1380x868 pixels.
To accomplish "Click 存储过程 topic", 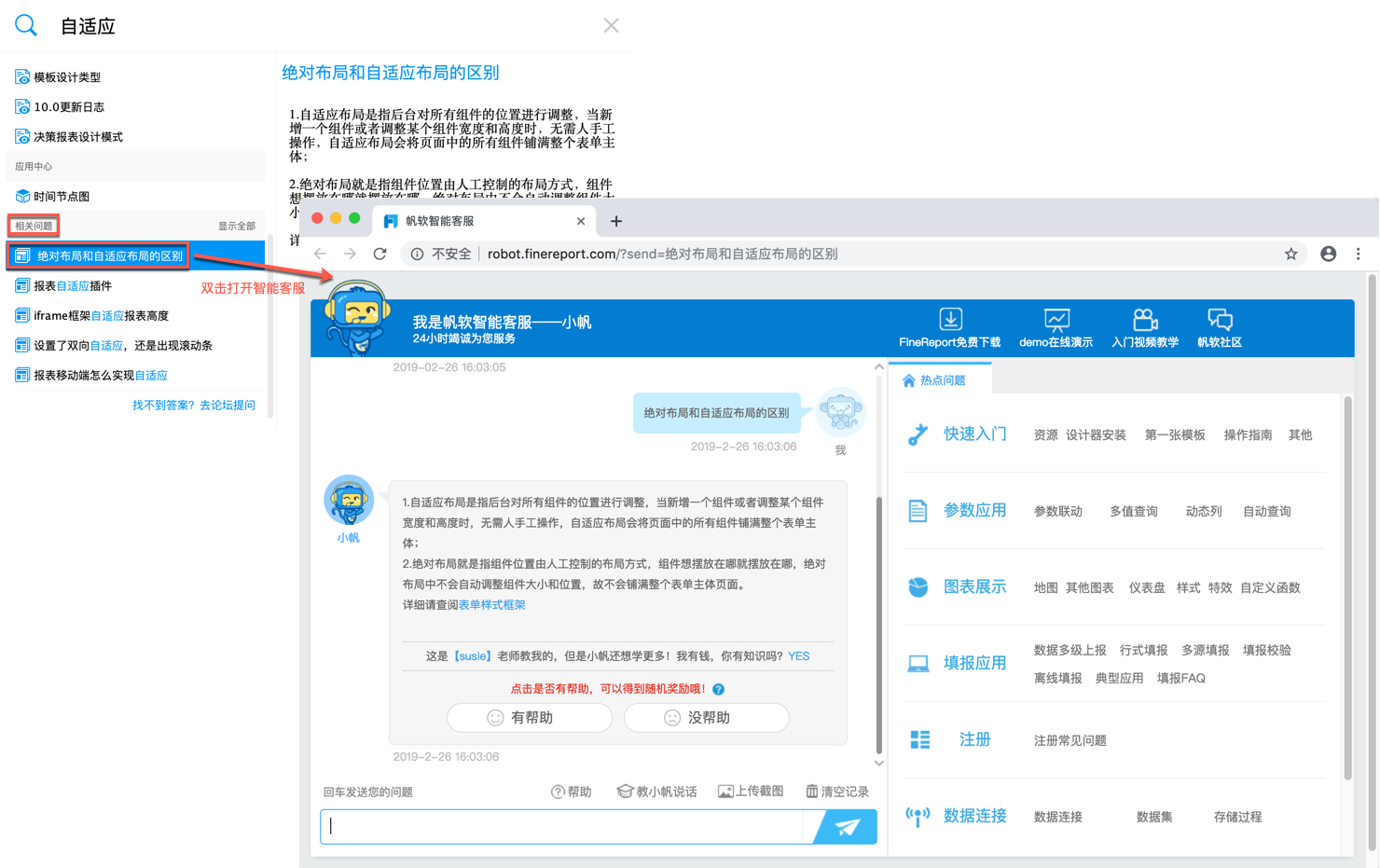I will (1237, 818).
